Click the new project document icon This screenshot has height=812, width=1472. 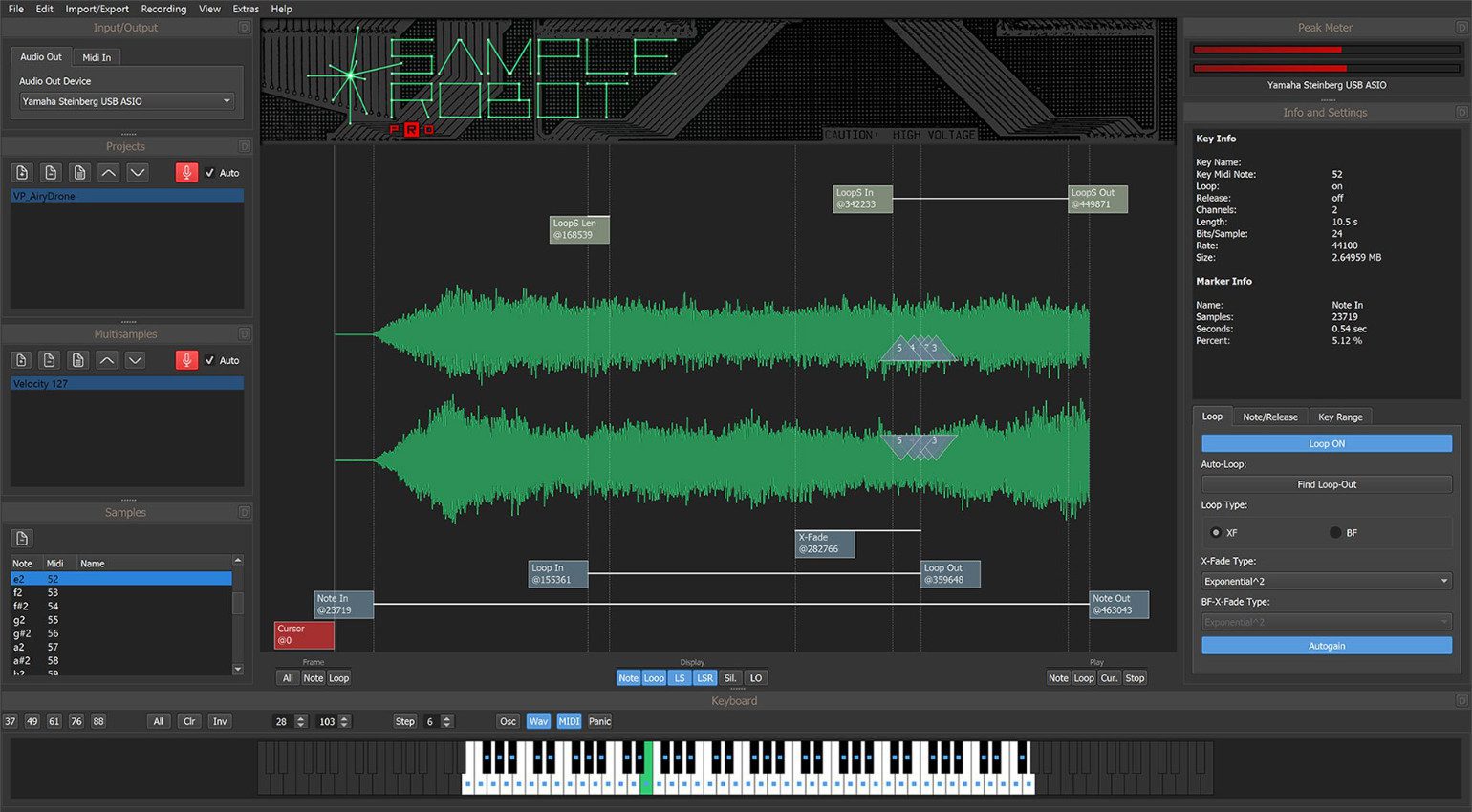(x=22, y=172)
